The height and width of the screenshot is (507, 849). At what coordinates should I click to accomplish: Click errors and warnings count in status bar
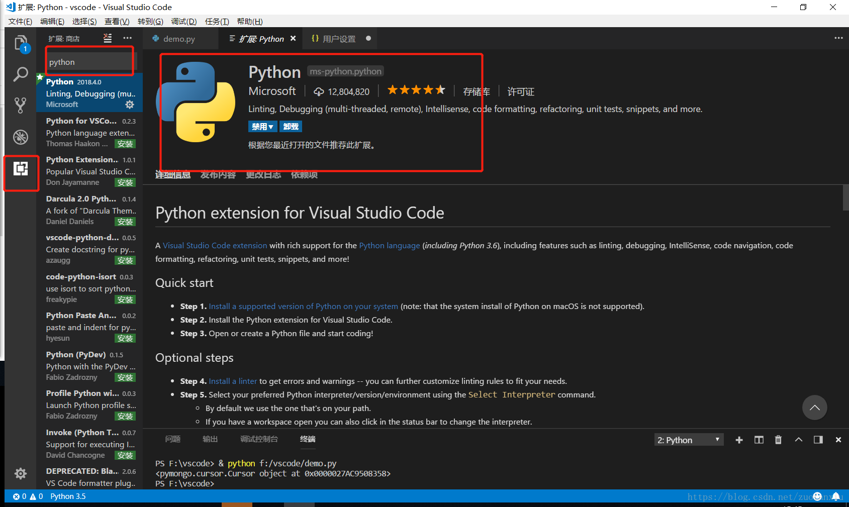click(x=28, y=496)
